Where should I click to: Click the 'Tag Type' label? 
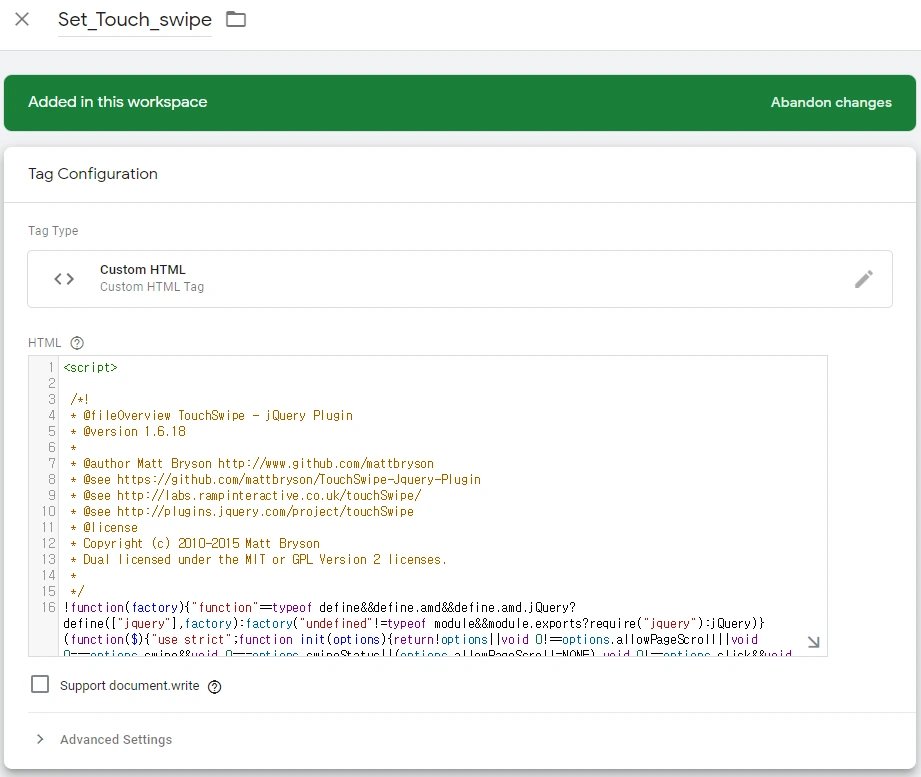[53, 231]
